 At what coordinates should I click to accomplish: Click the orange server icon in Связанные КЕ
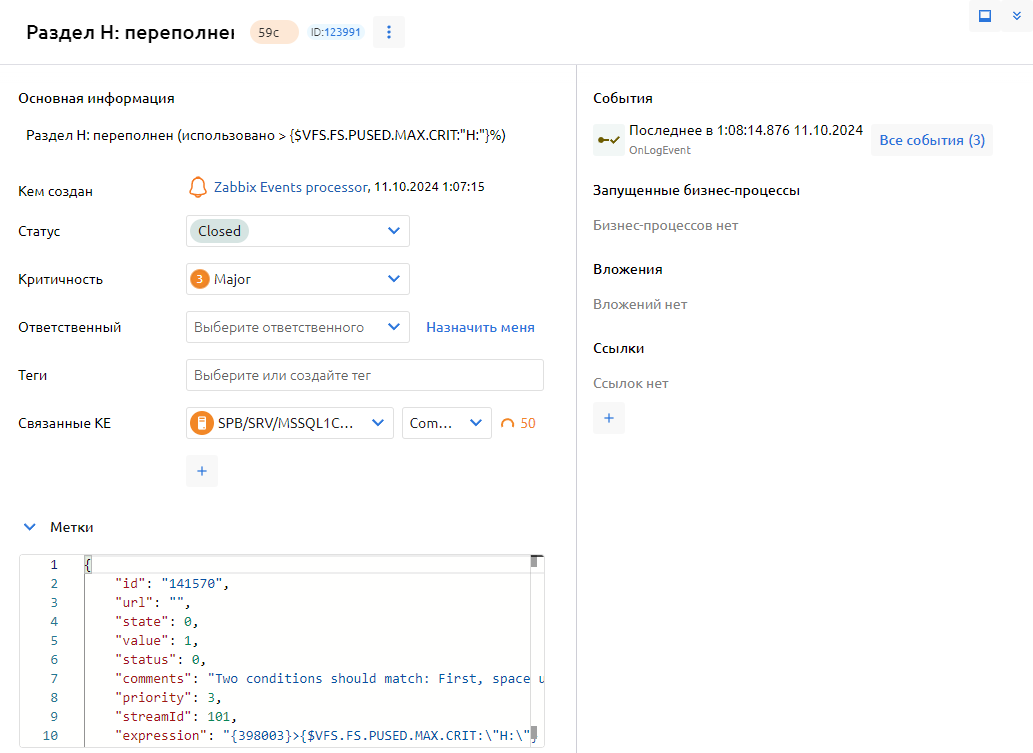pyautogui.click(x=201, y=423)
